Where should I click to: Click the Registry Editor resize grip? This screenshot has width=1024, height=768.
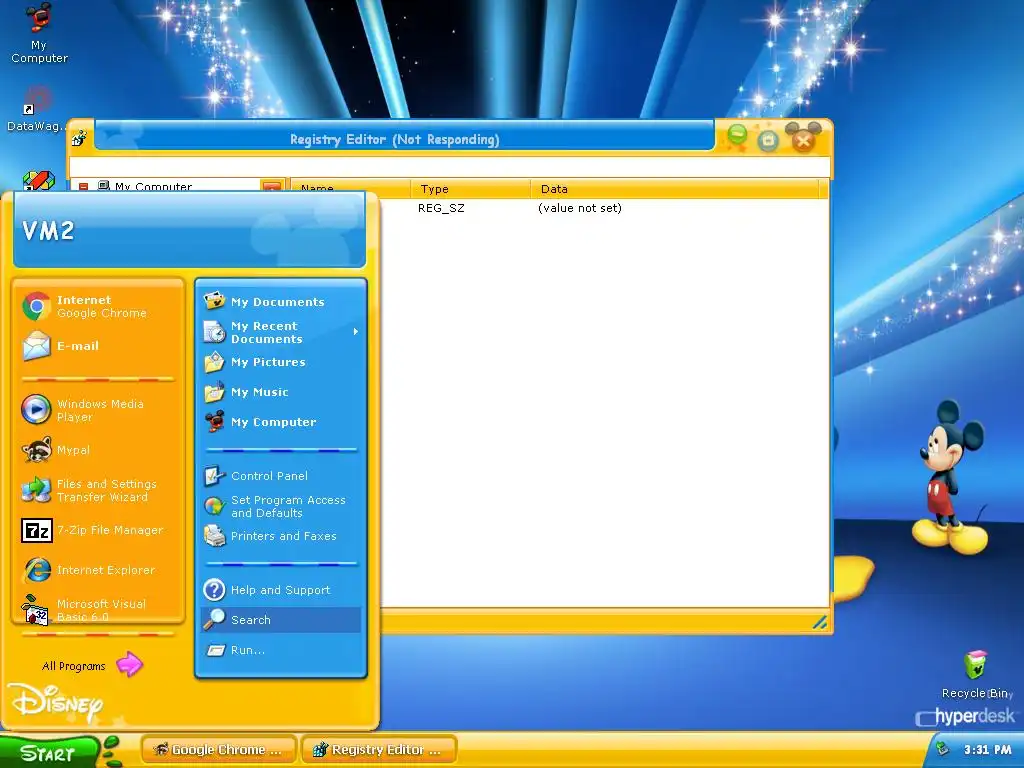point(820,622)
